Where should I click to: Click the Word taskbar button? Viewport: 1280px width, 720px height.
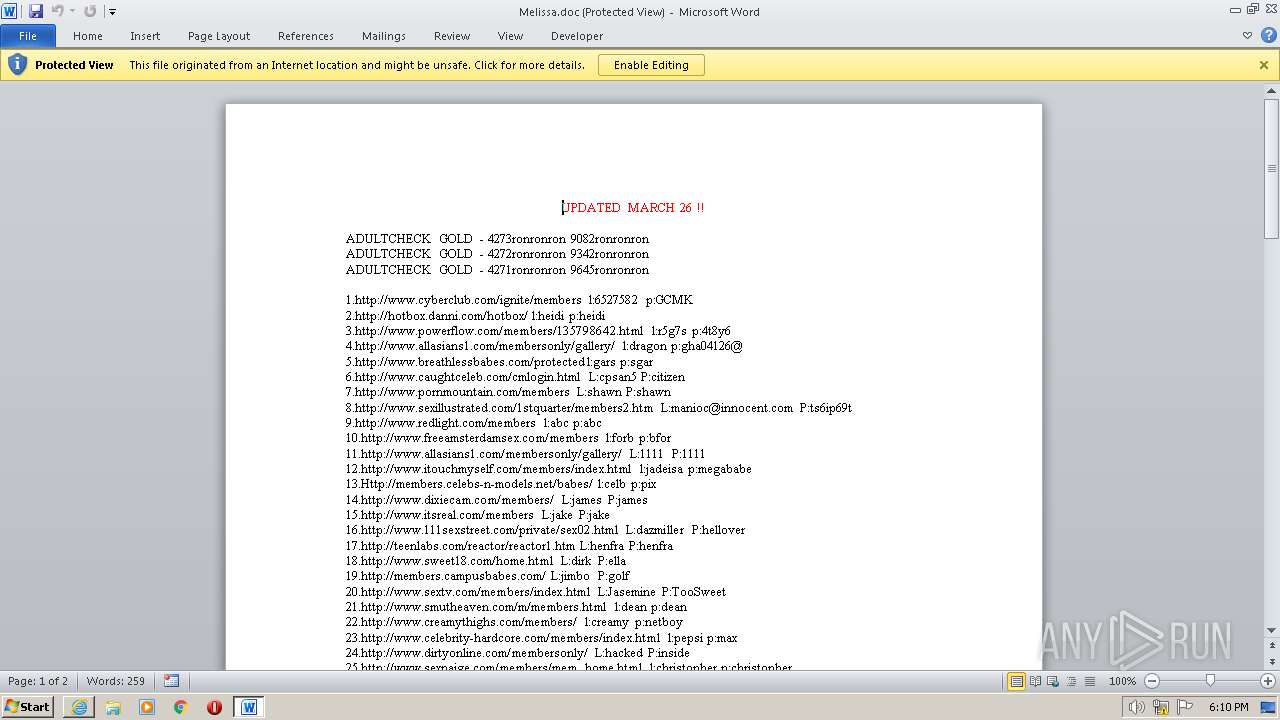coord(249,707)
